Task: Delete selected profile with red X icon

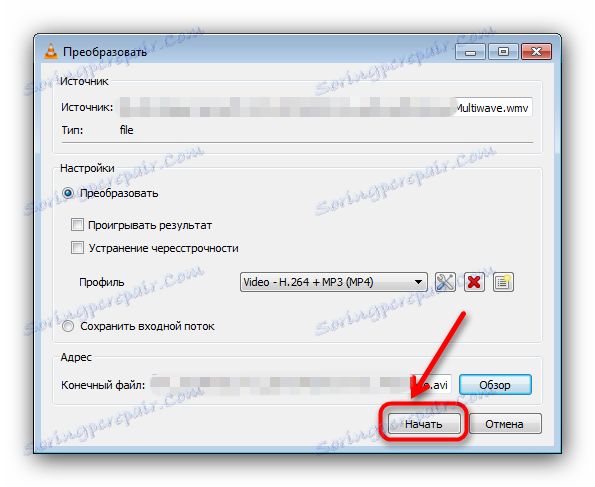Action: coord(474,282)
